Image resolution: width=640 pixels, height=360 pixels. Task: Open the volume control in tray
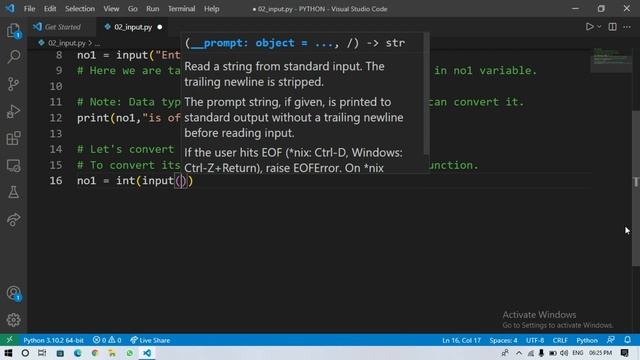[564, 353]
